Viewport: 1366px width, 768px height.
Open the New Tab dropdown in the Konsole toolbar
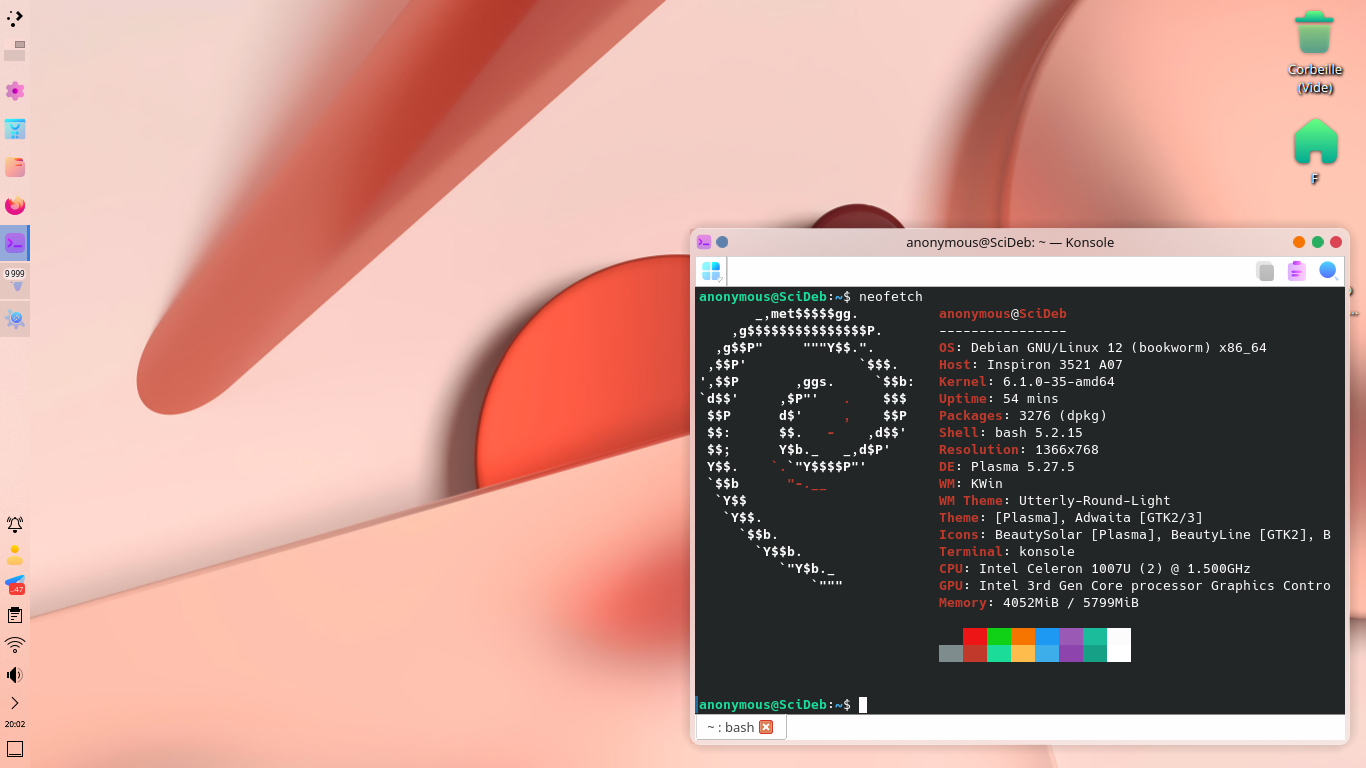click(x=712, y=271)
